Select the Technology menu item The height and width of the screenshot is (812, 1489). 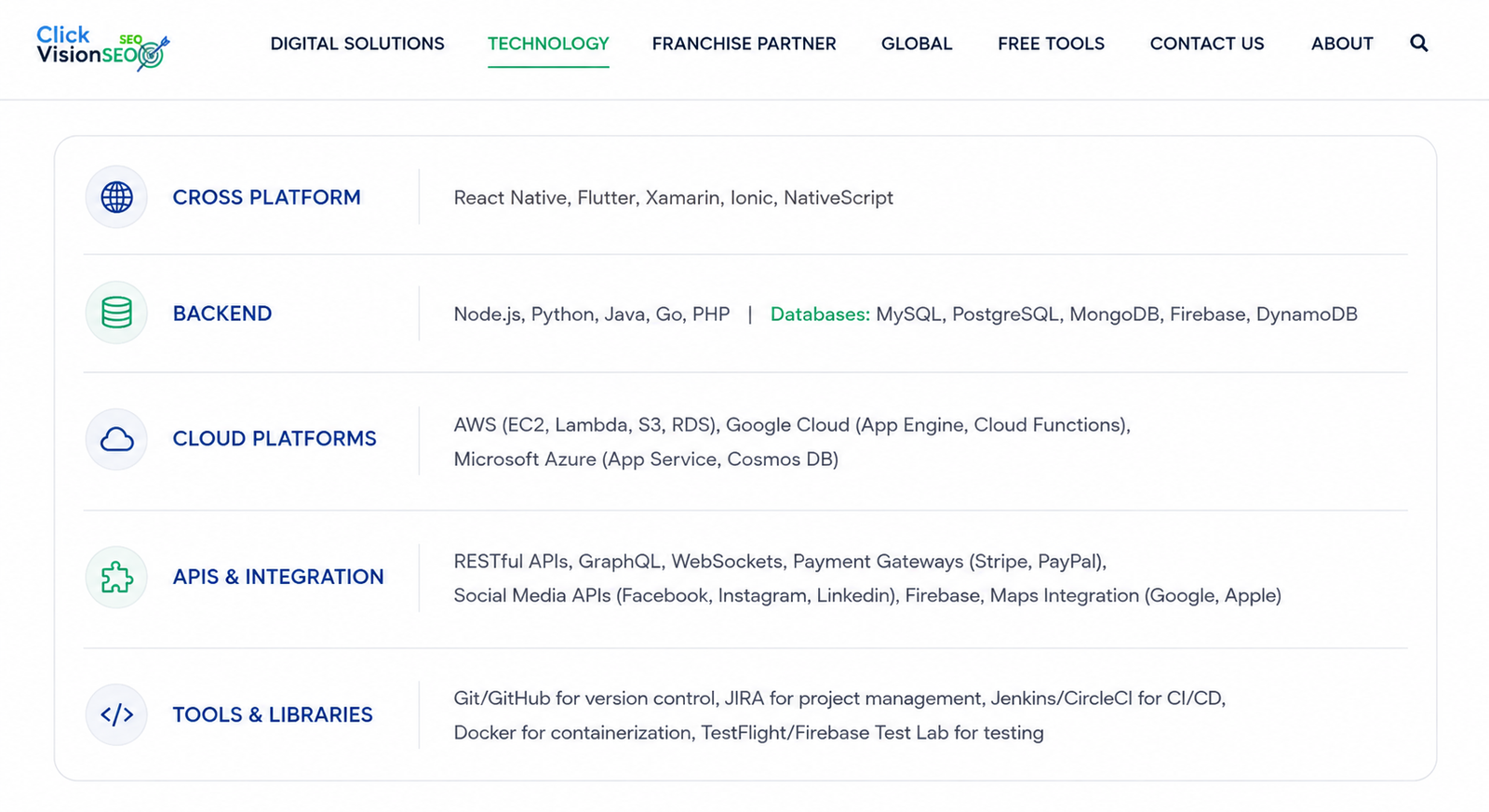coord(548,44)
